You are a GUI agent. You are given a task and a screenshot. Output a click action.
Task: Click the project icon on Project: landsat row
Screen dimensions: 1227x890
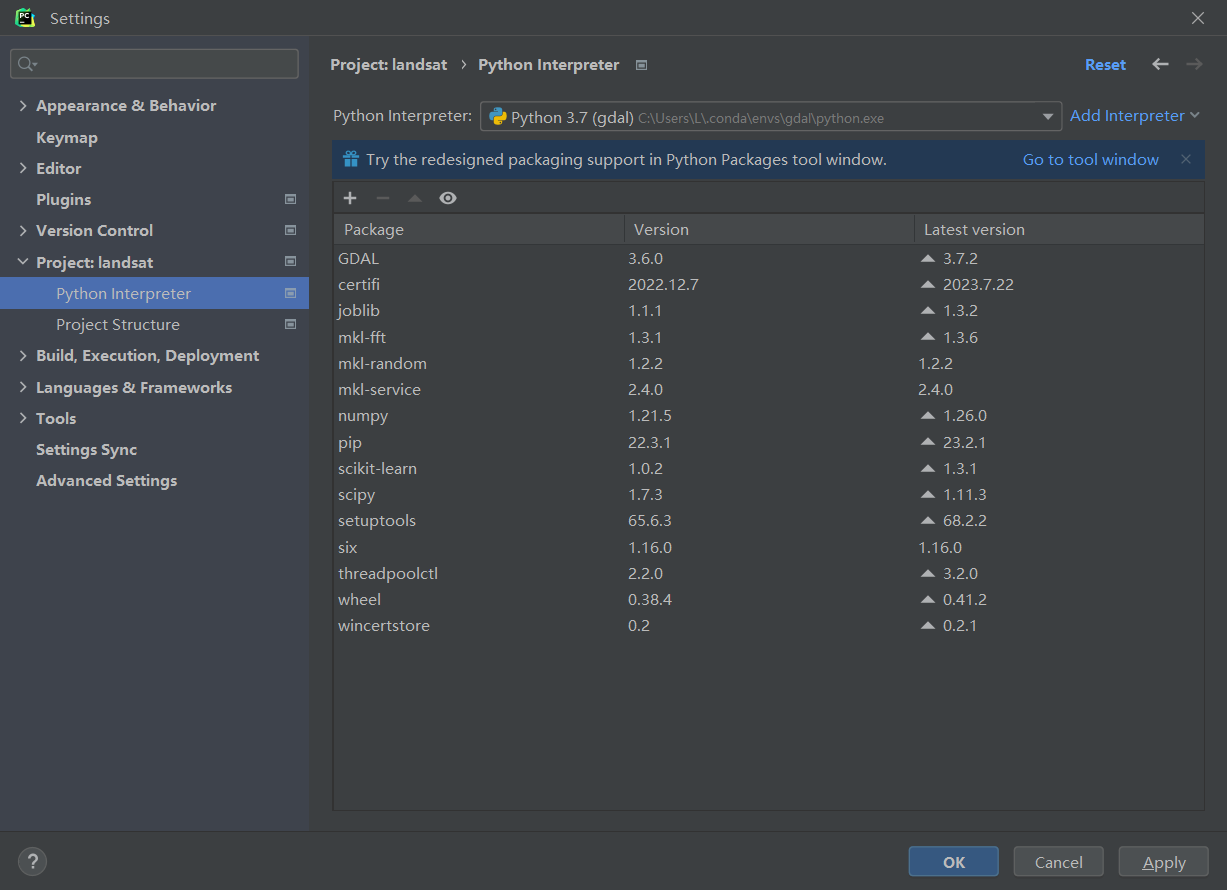(x=290, y=262)
